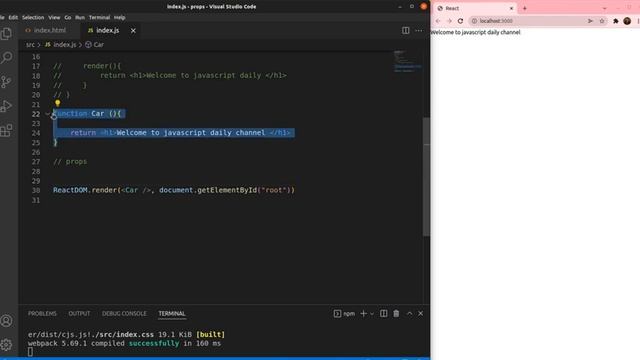Click the lightbulb code action icon
640x360 pixels.
click(x=58, y=104)
